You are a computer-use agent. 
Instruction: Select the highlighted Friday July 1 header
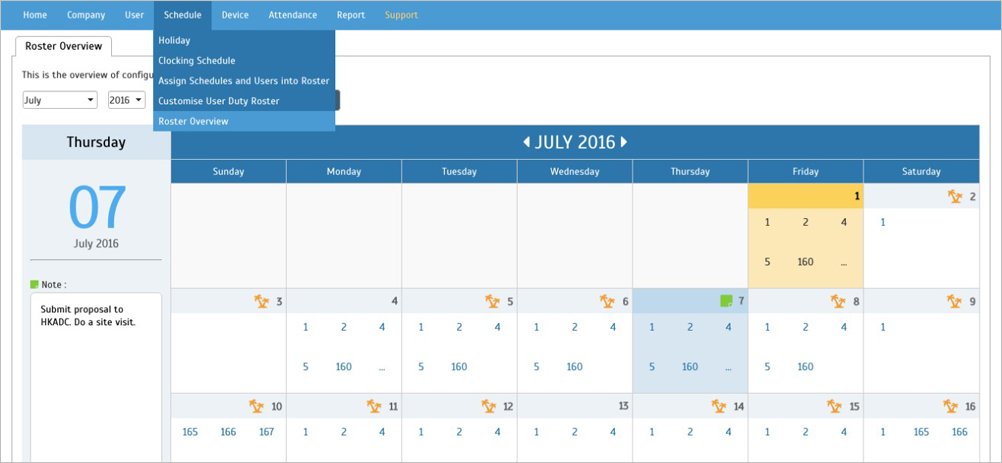805,197
